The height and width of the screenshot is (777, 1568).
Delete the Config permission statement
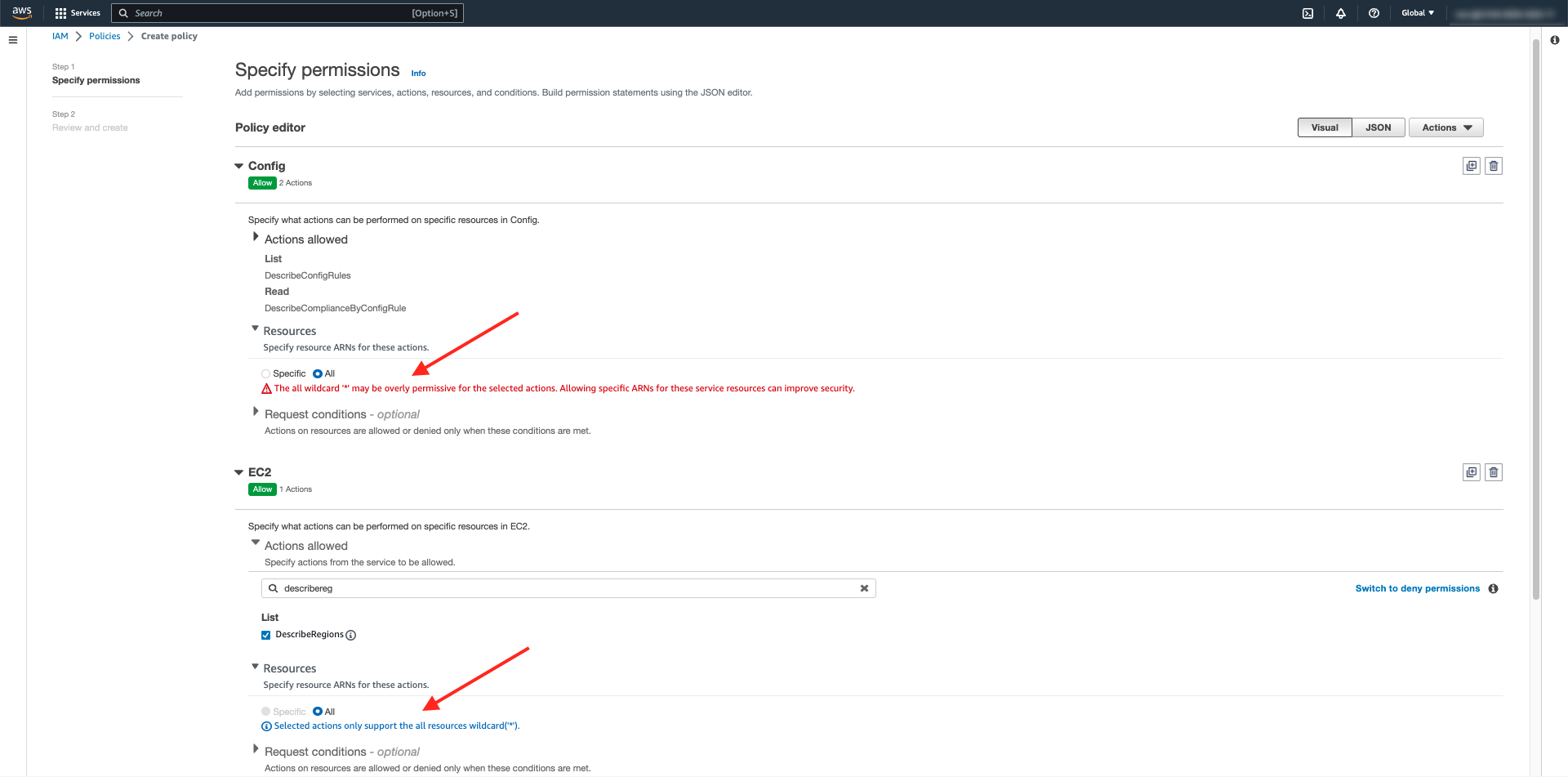pyautogui.click(x=1494, y=166)
